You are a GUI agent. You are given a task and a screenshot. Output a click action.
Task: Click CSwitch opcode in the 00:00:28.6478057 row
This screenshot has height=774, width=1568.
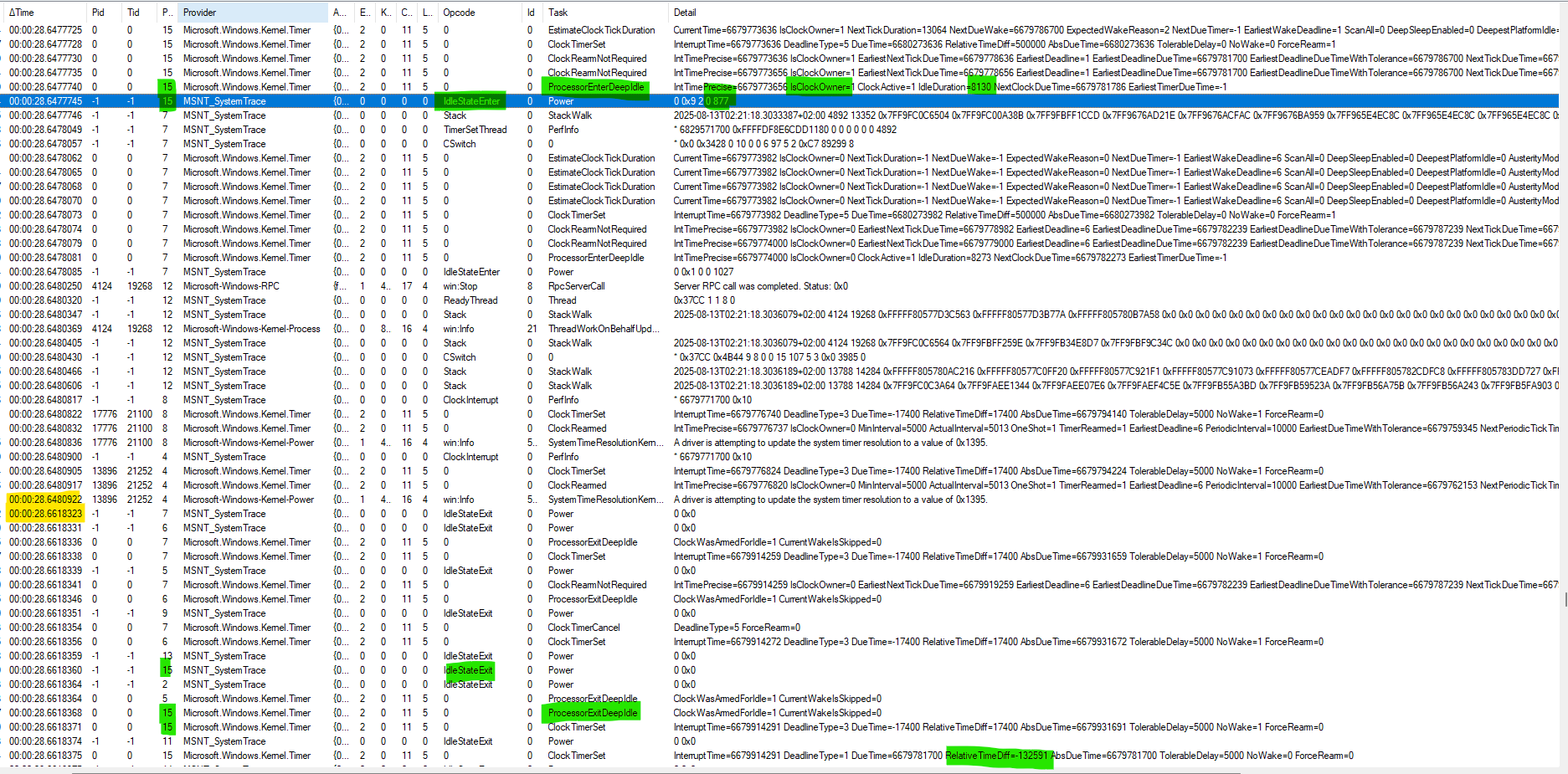460,144
